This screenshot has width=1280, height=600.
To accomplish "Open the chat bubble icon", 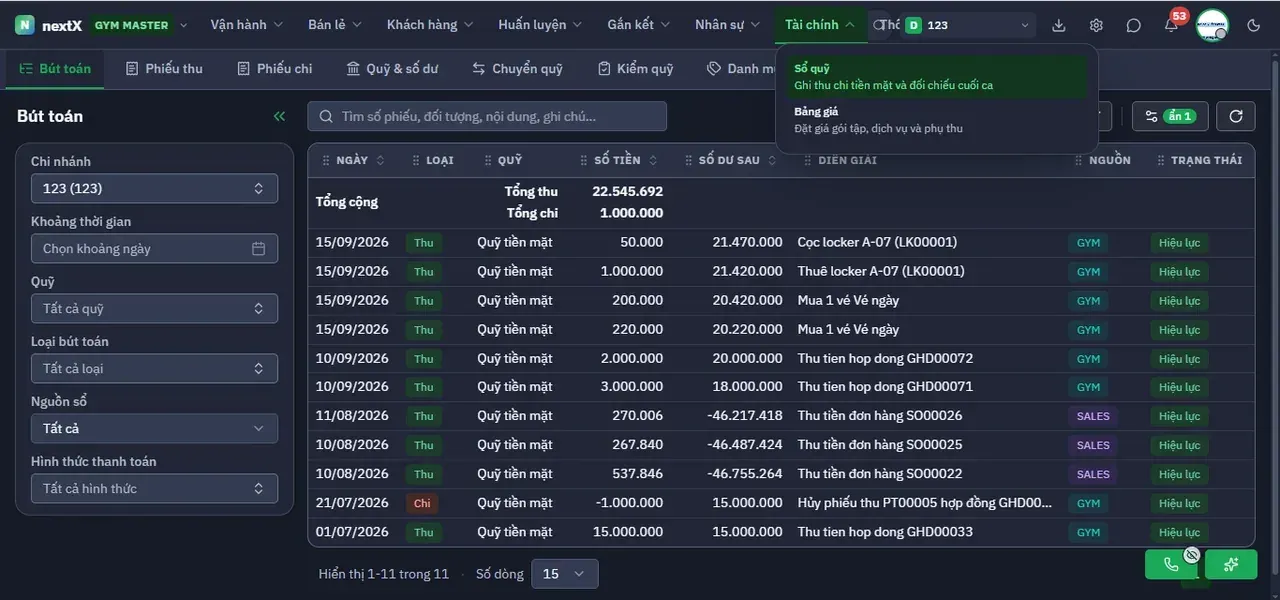I will [1133, 25].
